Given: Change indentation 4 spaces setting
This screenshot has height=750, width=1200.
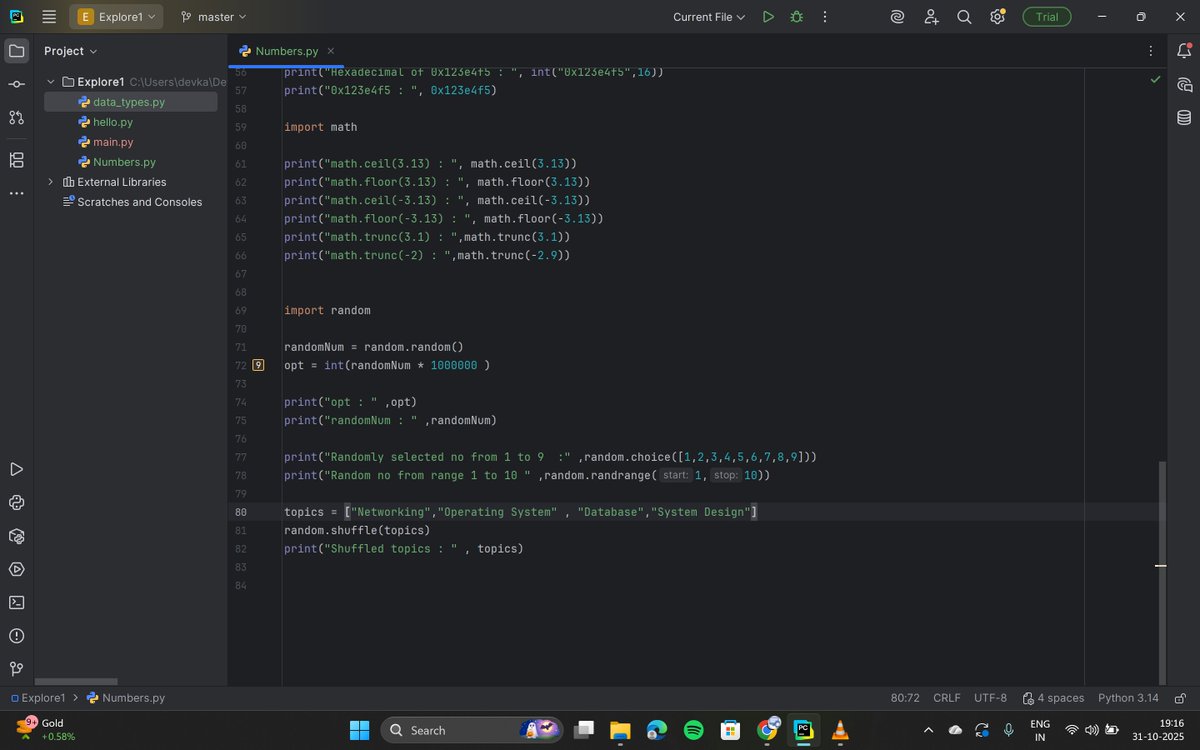Looking at the screenshot, I should pyautogui.click(x=1053, y=698).
